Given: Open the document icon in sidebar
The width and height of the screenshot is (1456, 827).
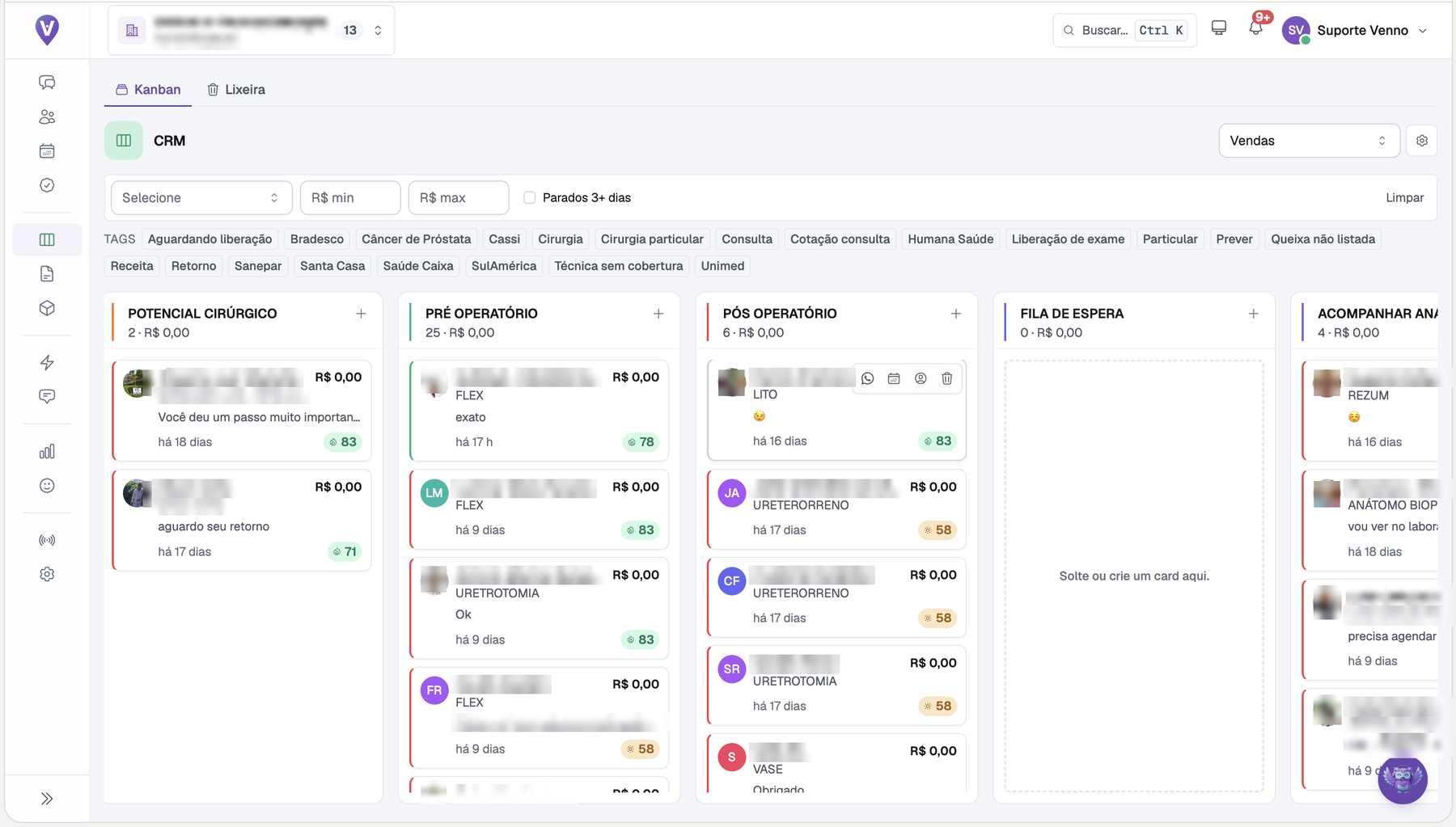Looking at the screenshot, I should pos(47,274).
